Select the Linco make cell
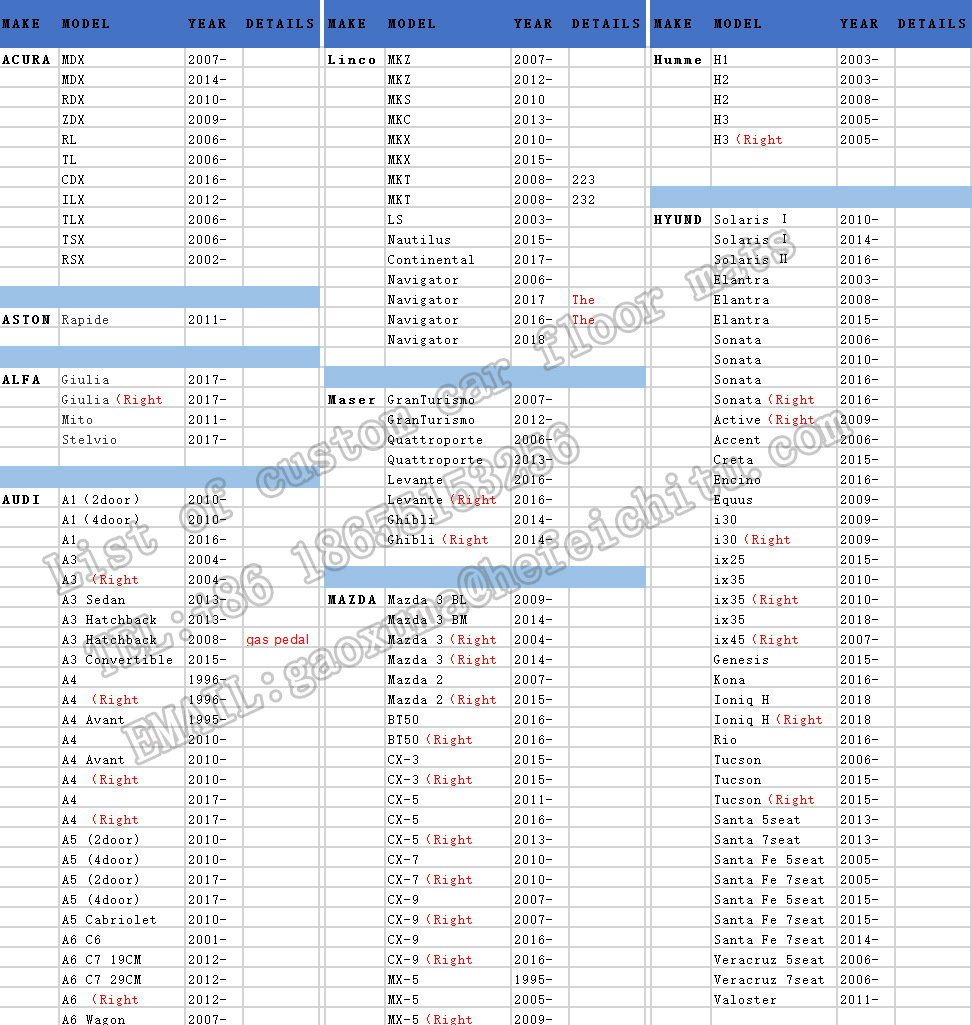Image resolution: width=972 pixels, height=1025 pixels. pos(354,59)
